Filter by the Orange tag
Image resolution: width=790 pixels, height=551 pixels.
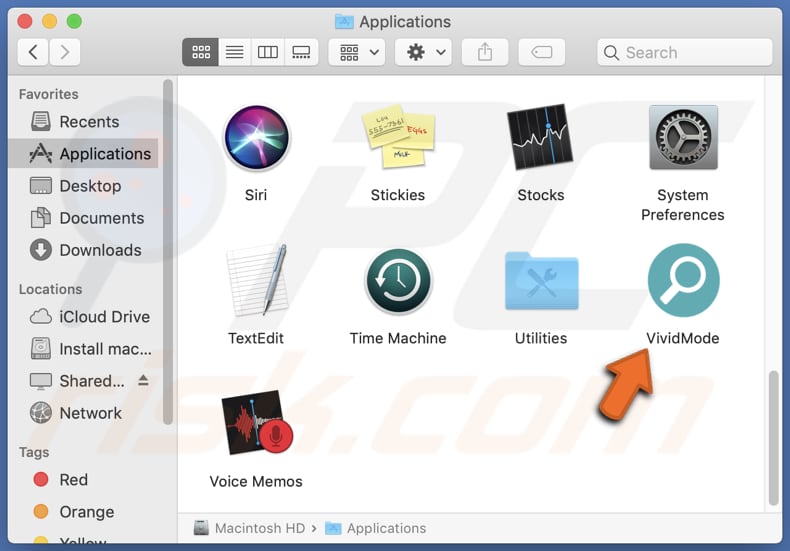(x=84, y=512)
